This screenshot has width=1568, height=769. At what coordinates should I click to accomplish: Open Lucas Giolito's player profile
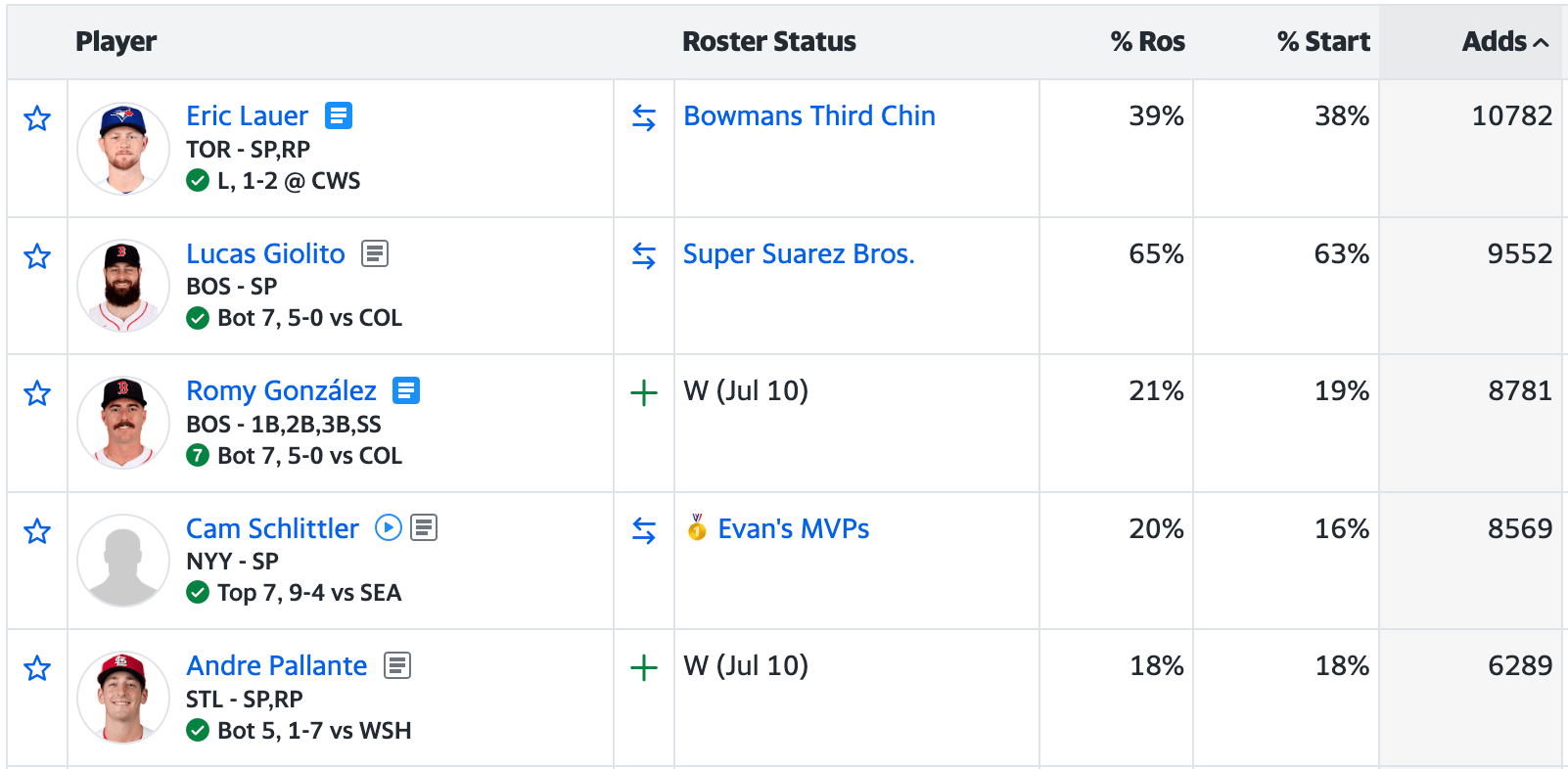point(265,253)
